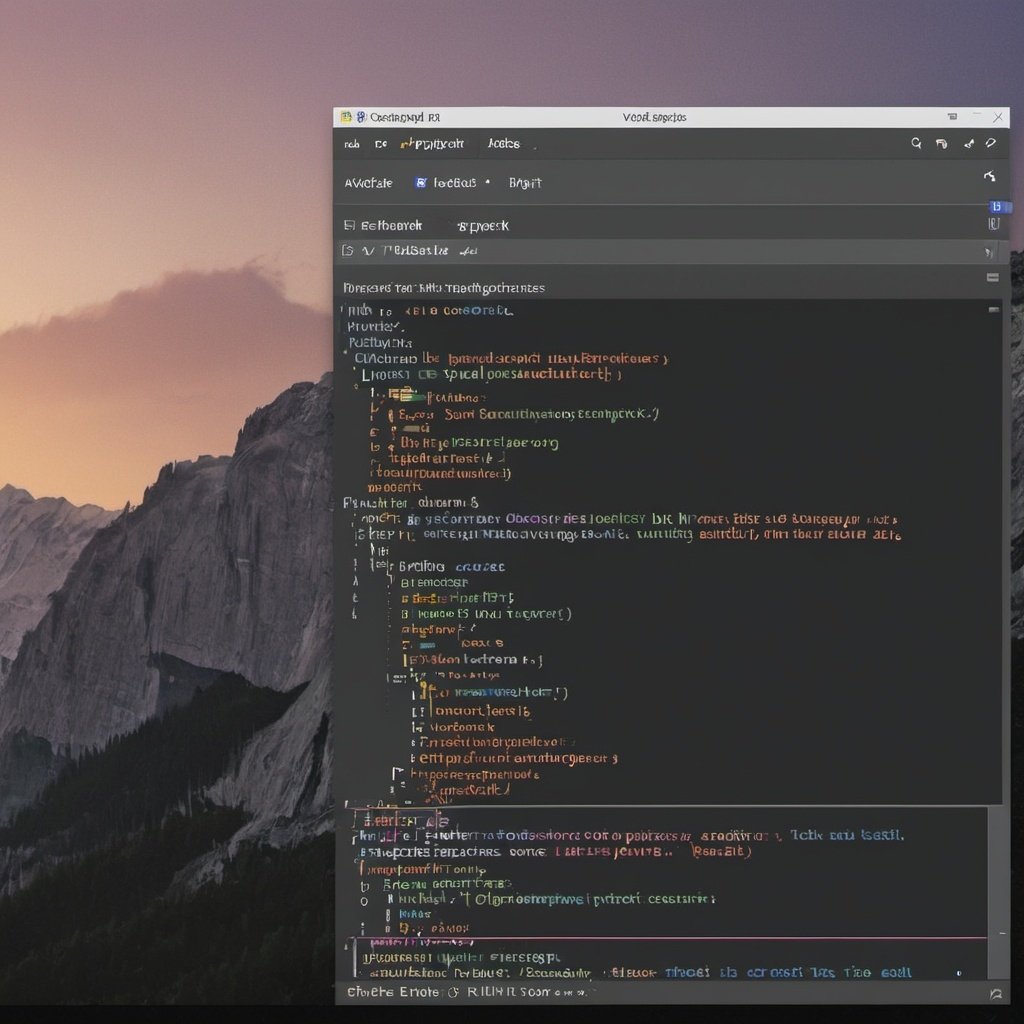Viewport: 1024px width, 1024px height.
Task: Open the Ee menu
Action: 381,144
